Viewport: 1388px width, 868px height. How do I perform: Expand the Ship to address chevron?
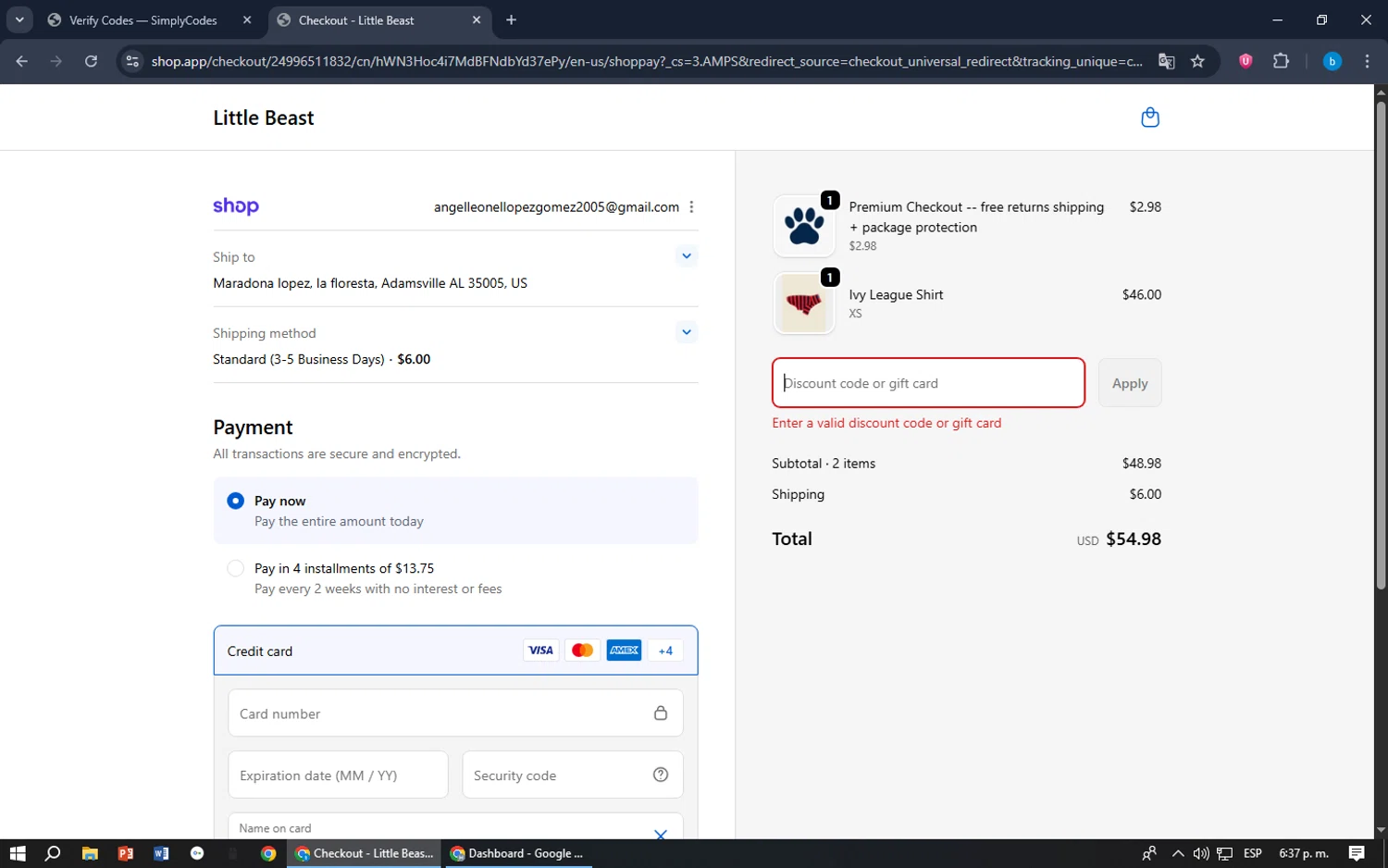coord(686,256)
